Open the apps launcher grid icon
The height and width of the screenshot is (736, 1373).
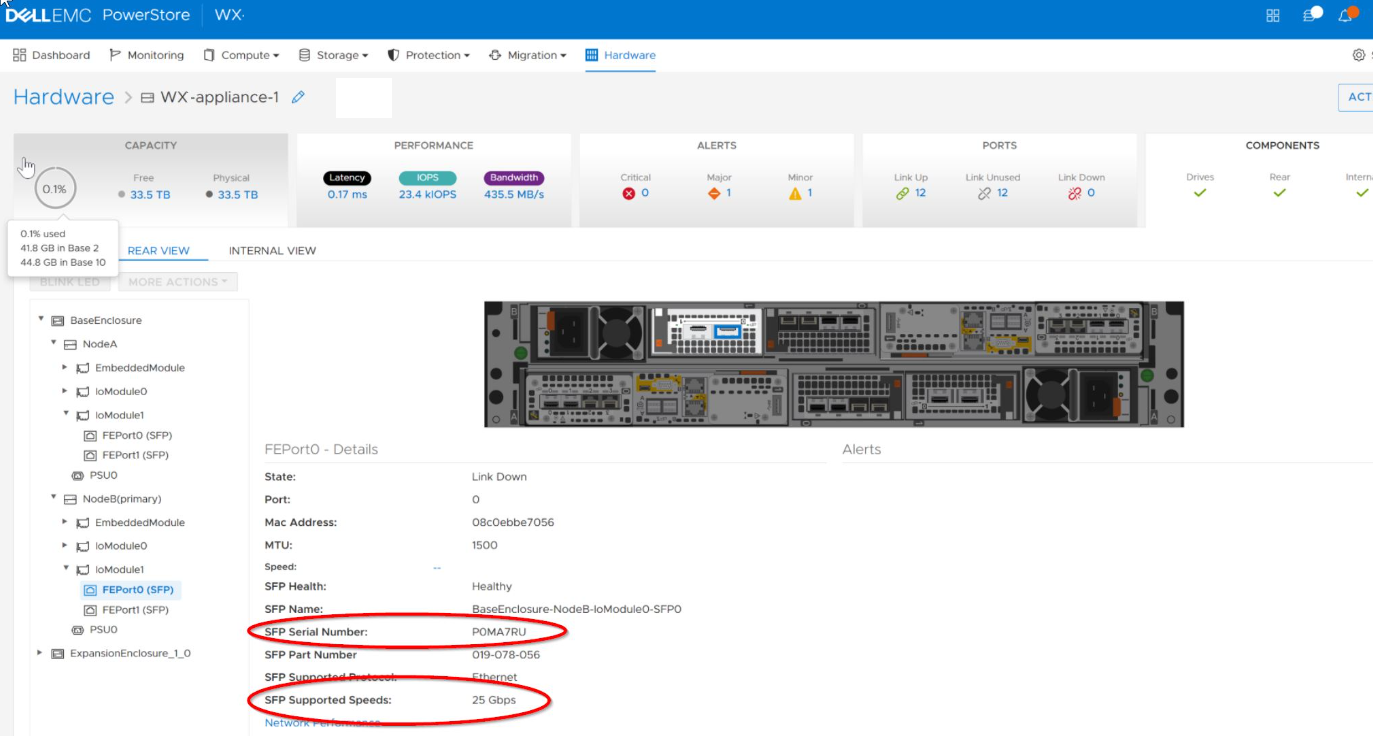(x=1272, y=15)
